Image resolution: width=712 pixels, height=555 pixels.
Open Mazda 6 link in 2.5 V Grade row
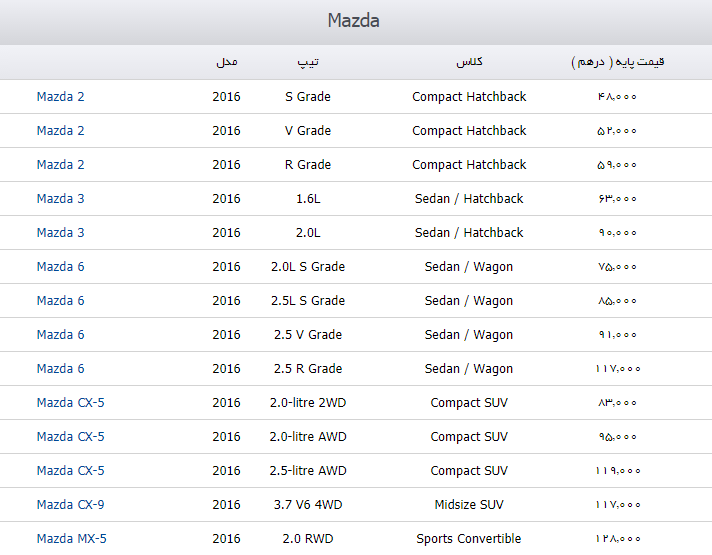point(60,335)
